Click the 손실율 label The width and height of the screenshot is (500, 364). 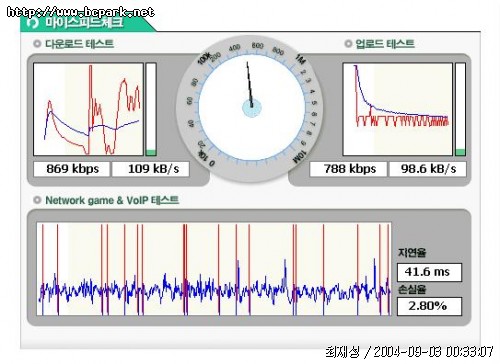[412, 289]
